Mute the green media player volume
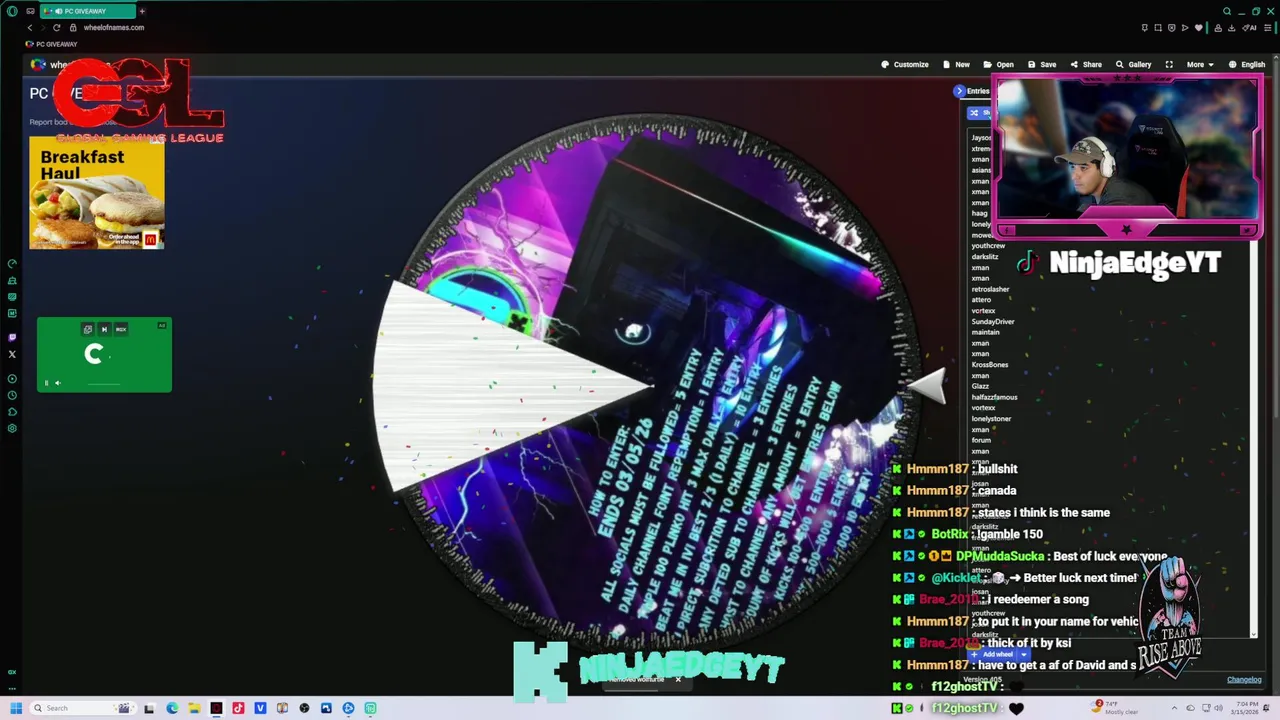The height and width of the screenshot is (720, 1280). [x=57, y=383]
